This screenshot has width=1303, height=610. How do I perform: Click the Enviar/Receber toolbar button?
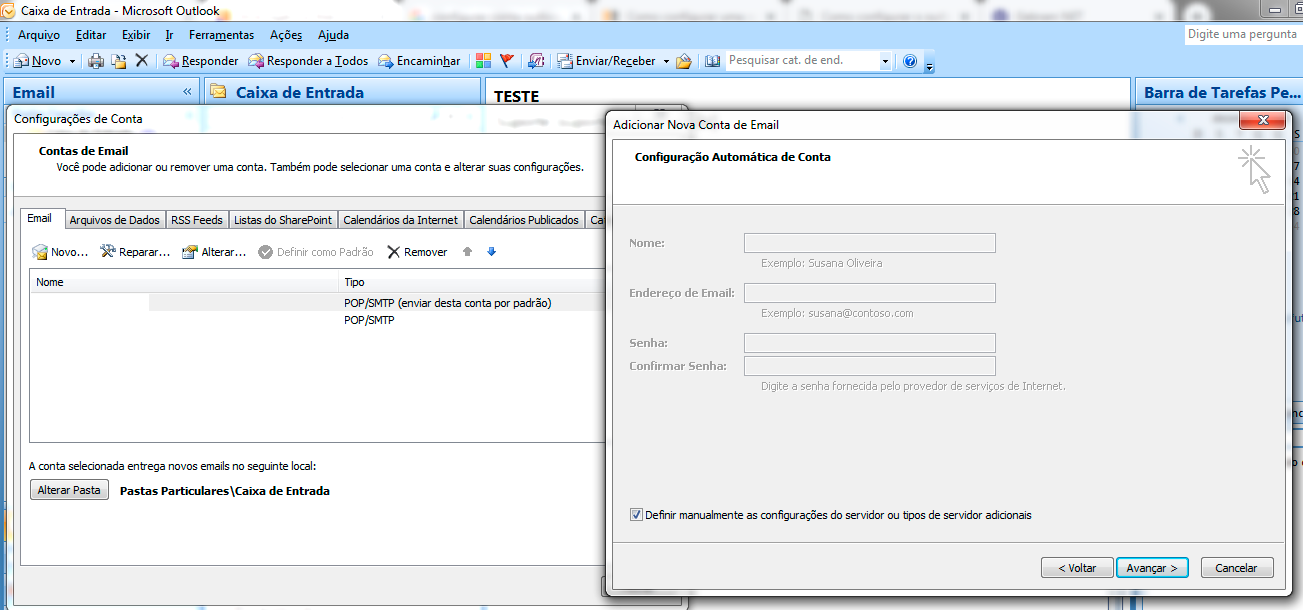606,61
